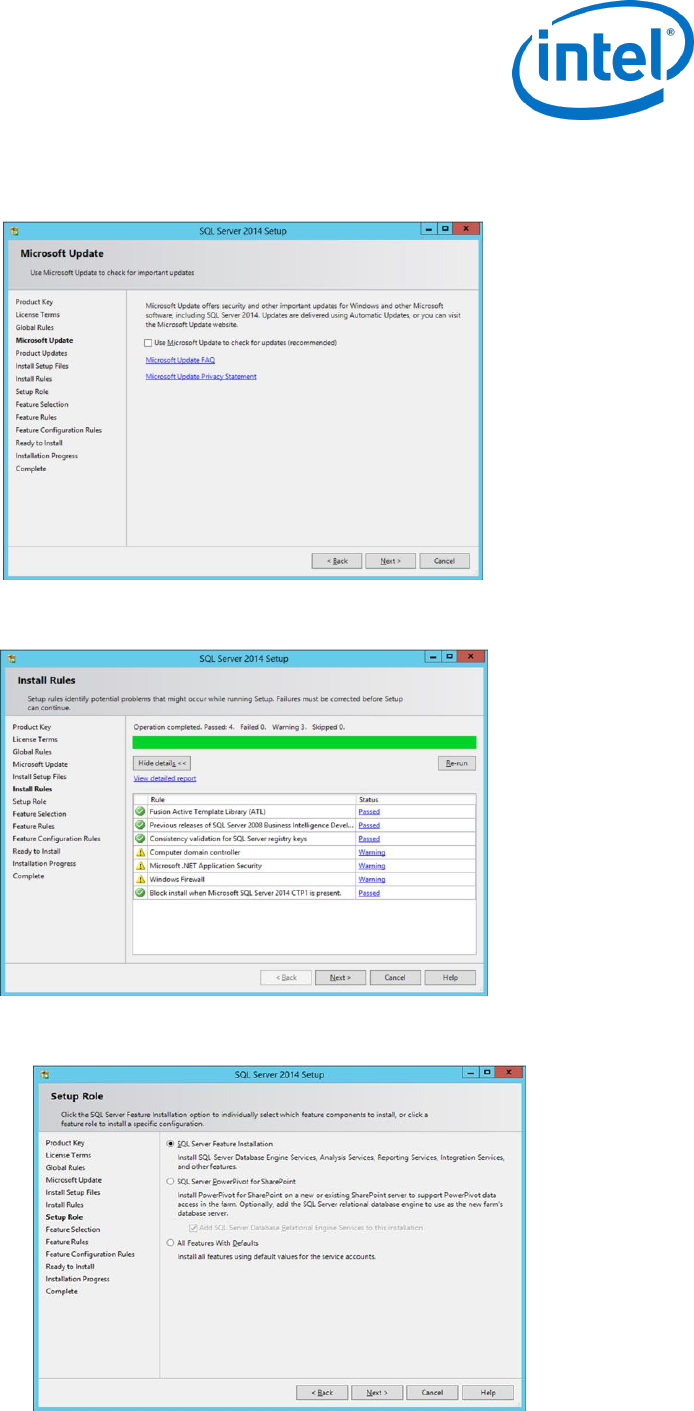This screenshot has width=694, height=1411.
Task: Select Feature Selection step in Setup Role window
Action: (72, 1229)
